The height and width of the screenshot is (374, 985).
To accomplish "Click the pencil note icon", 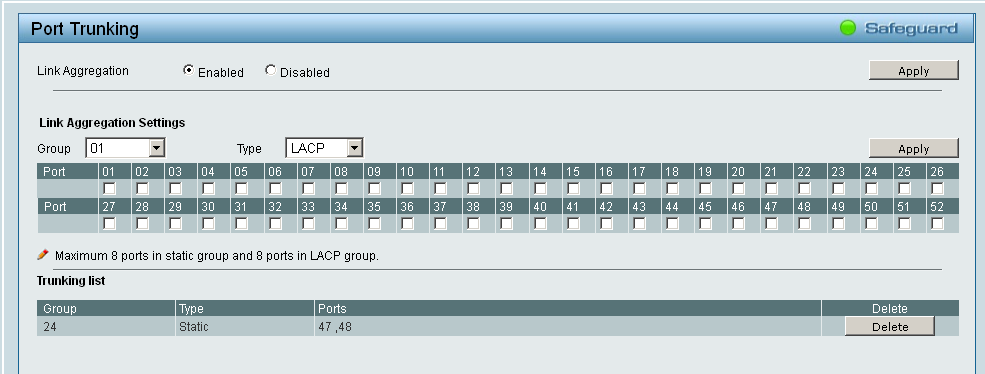I will click(x=43, y=255).
